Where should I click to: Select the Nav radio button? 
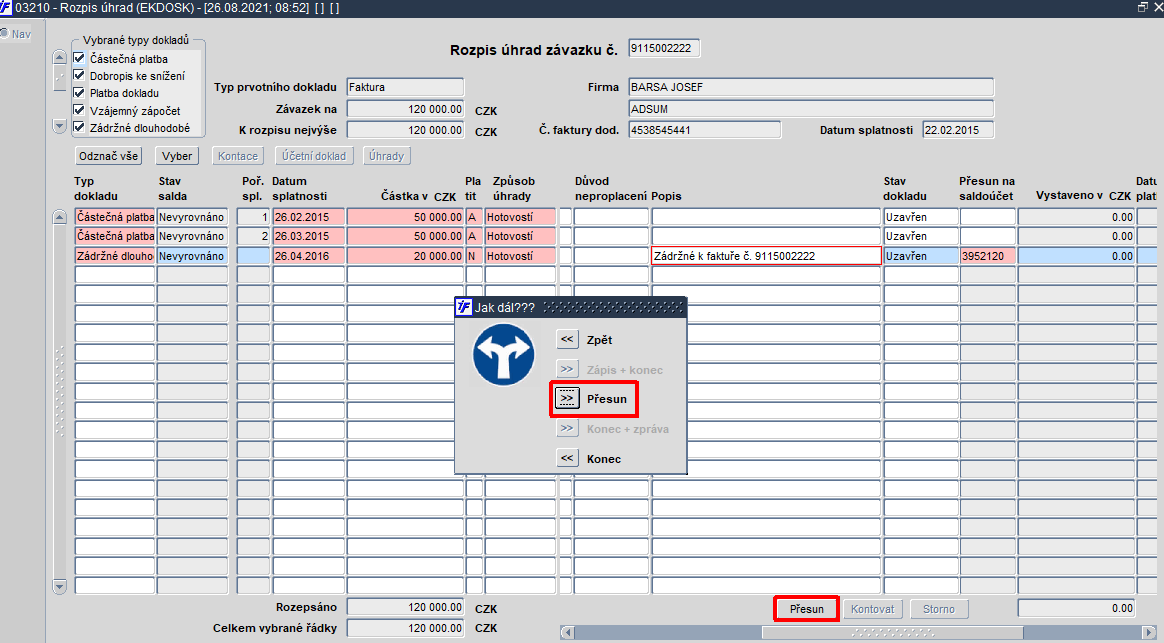click(4, 33)
